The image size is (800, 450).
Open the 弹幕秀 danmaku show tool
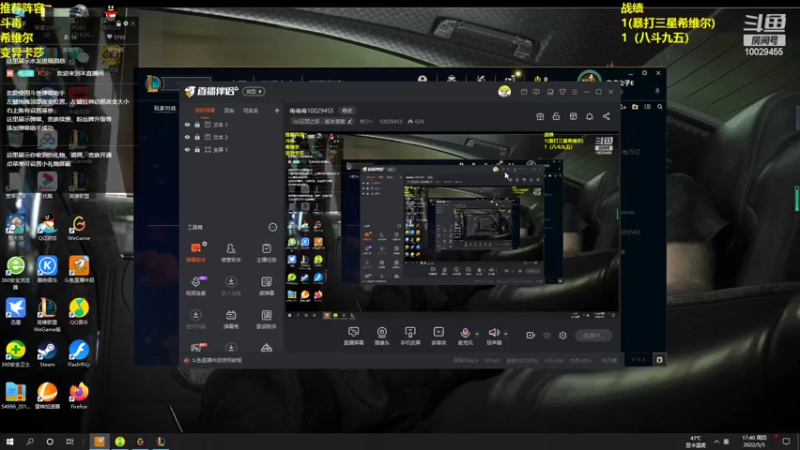pyautogui.click(x=231, y=319)
